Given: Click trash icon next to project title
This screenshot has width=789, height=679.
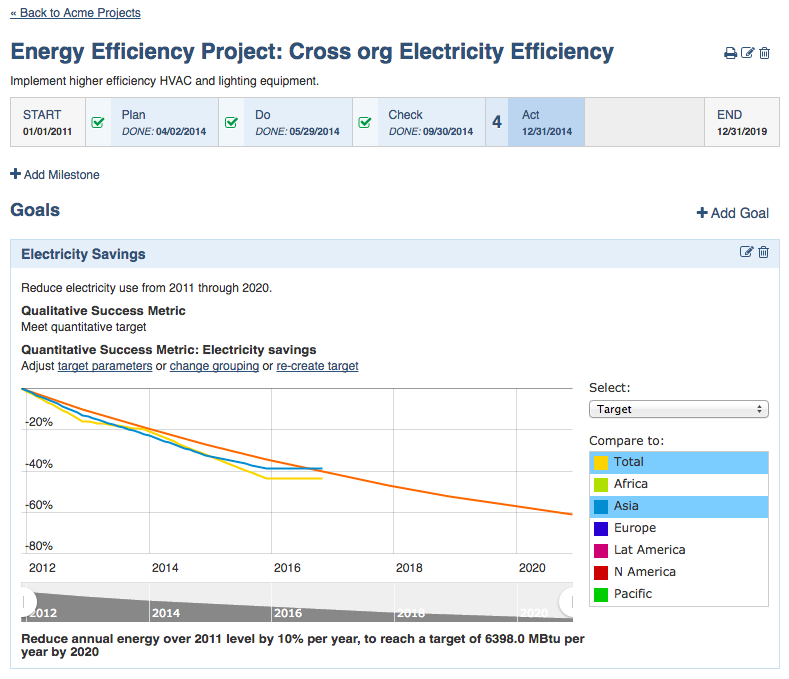Looking at the screenshot, I should click(x=765, y=53).
